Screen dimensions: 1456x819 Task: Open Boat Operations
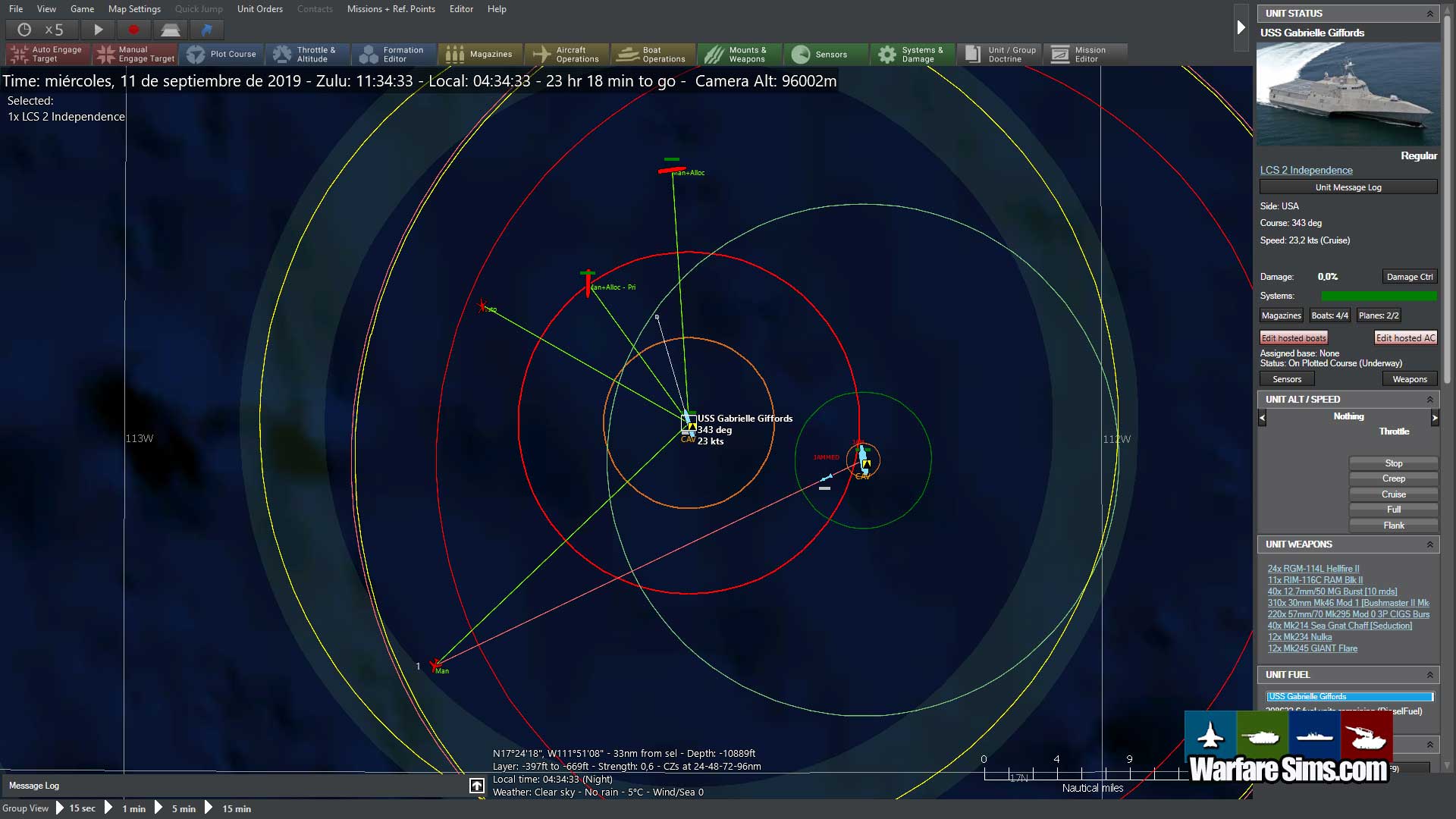click(652, 54)
